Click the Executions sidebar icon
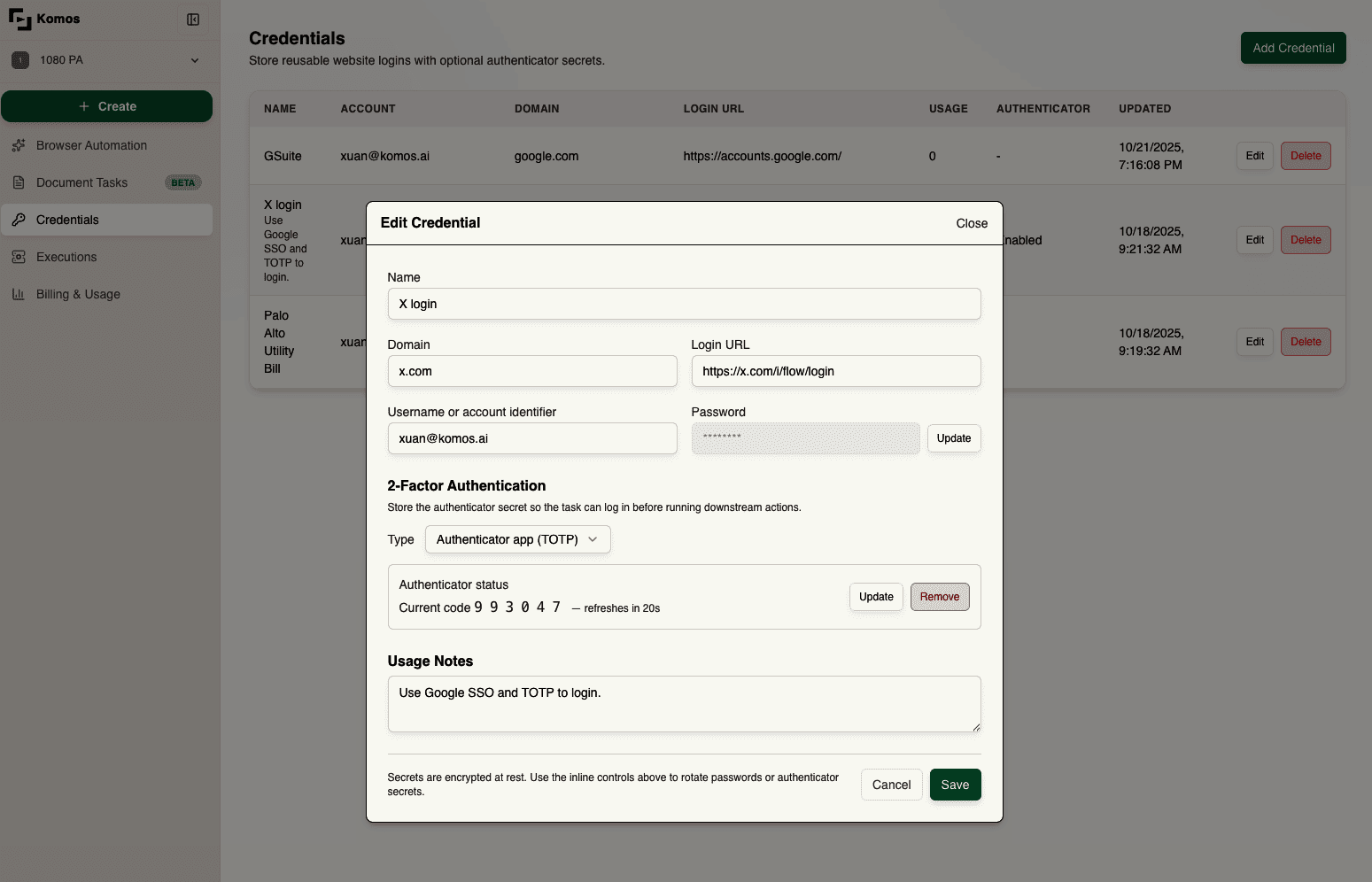Screen dimensions: 1372x882 (19, 257)
